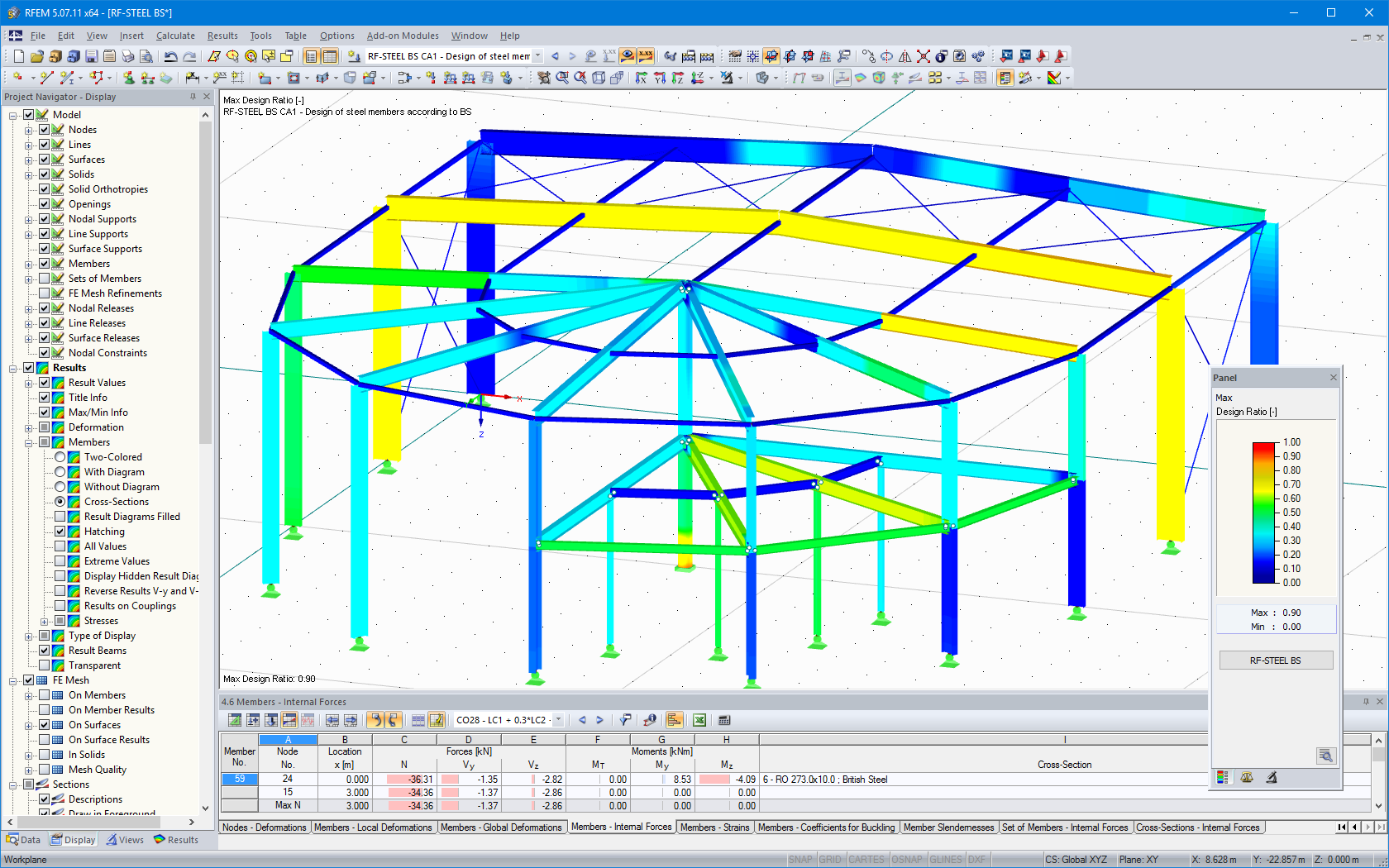Switch to Member Slendernesses tab

tap(949, 827)
